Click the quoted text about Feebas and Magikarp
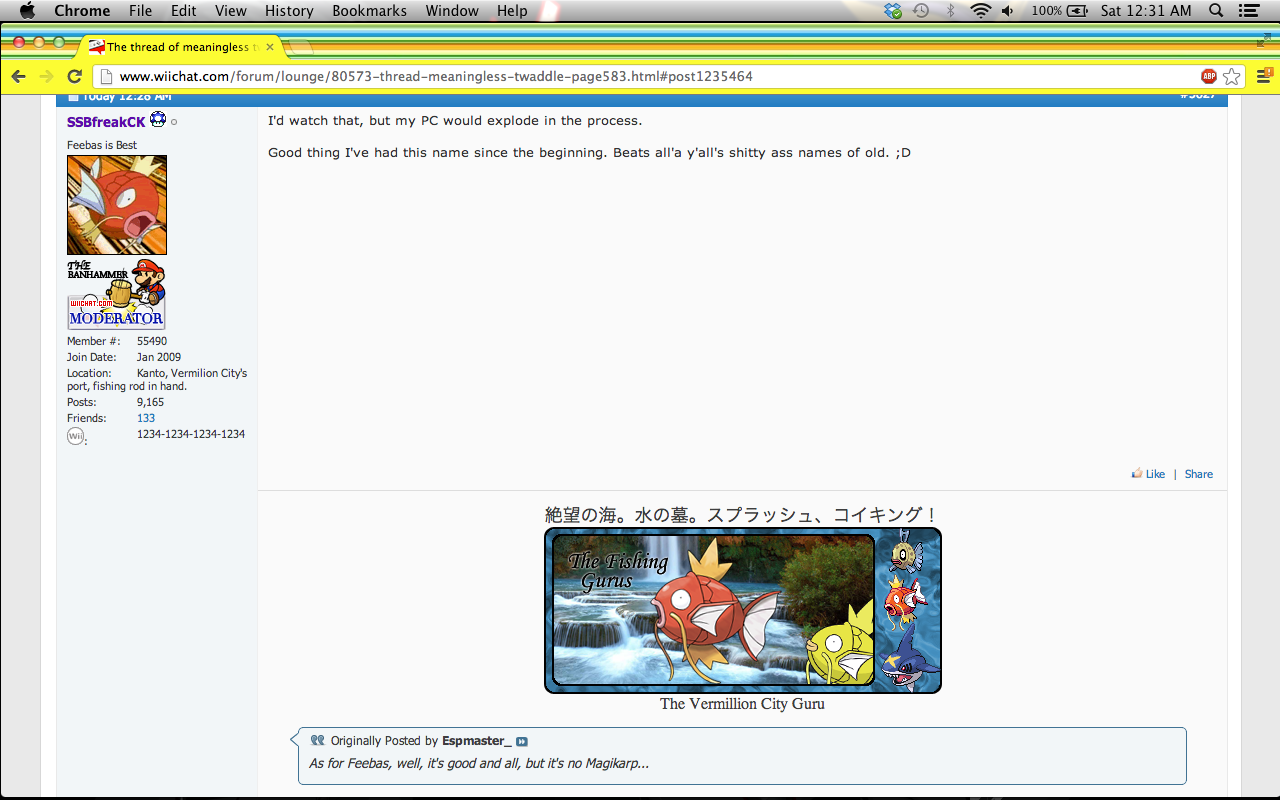The image size is (1280, 800). pyautogui.click(x=479, y=764)
